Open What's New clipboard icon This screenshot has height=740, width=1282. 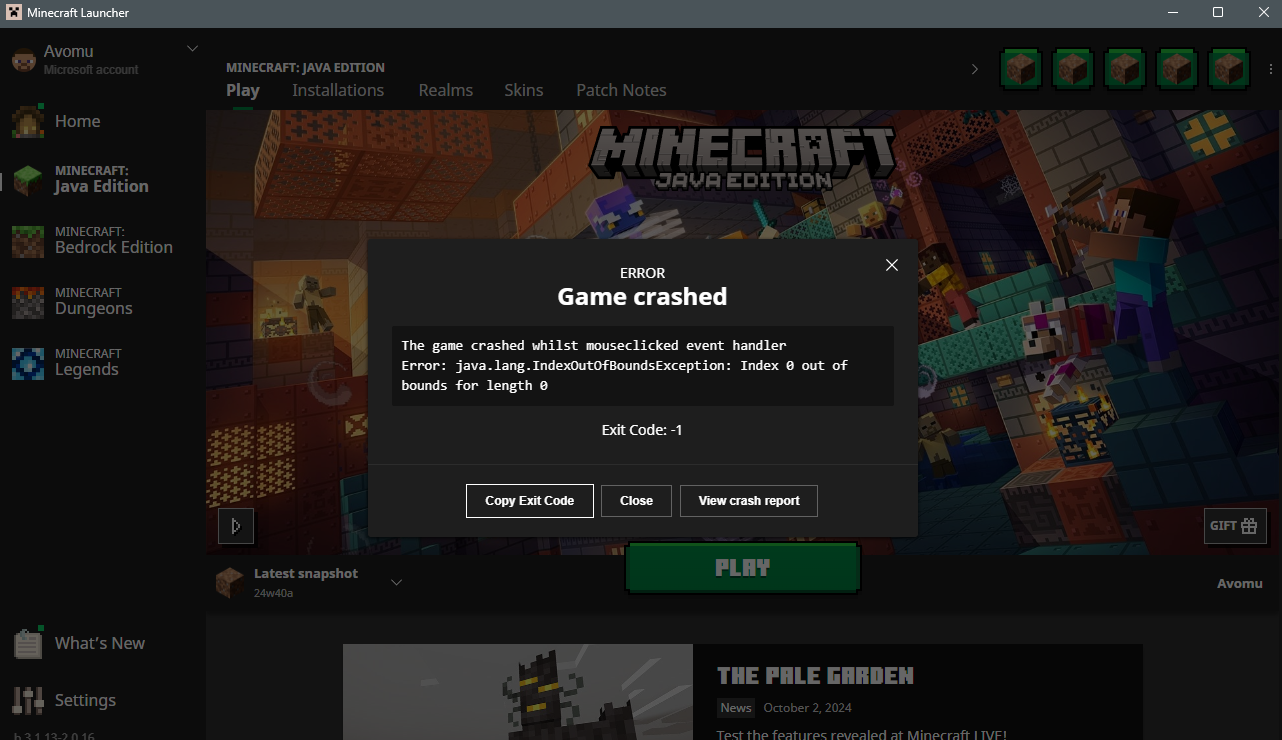28,643
